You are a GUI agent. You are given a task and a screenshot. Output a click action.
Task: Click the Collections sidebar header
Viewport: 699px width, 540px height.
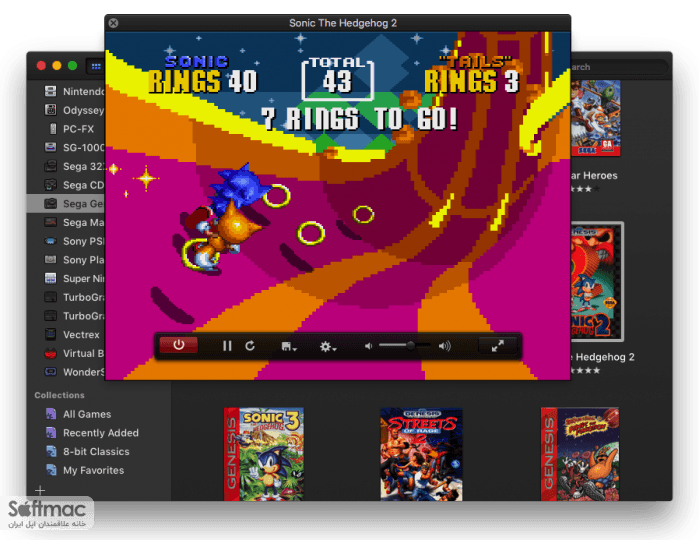tap(59, 395)
